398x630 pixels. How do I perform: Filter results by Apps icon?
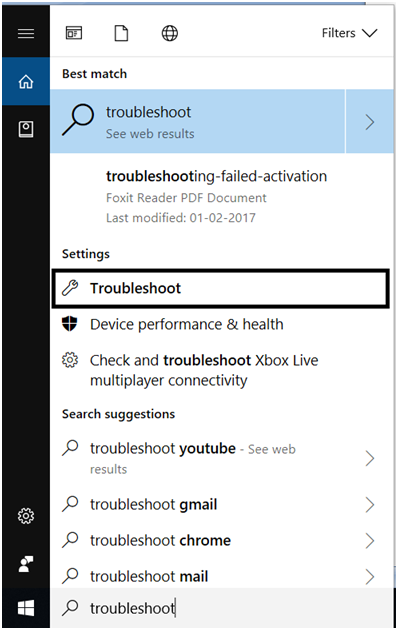pos(74,33)
